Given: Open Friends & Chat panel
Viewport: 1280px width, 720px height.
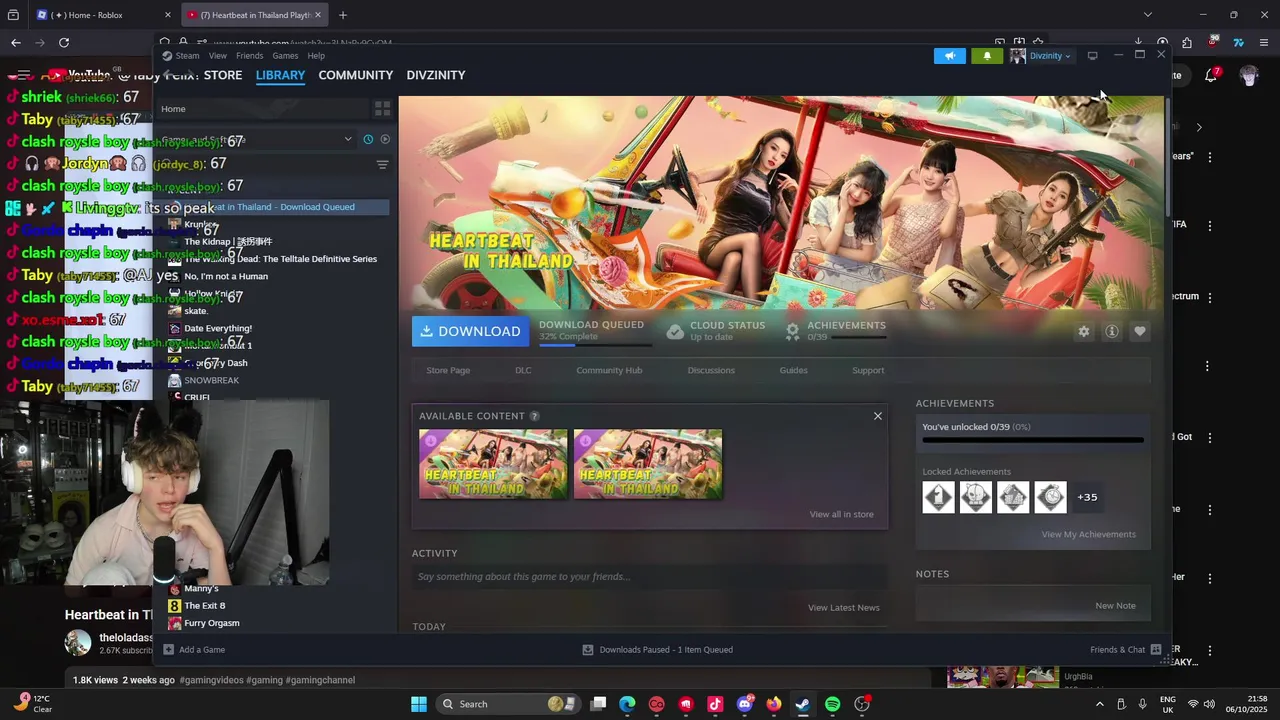Looking at the screenshot, I should [1125, 650].
